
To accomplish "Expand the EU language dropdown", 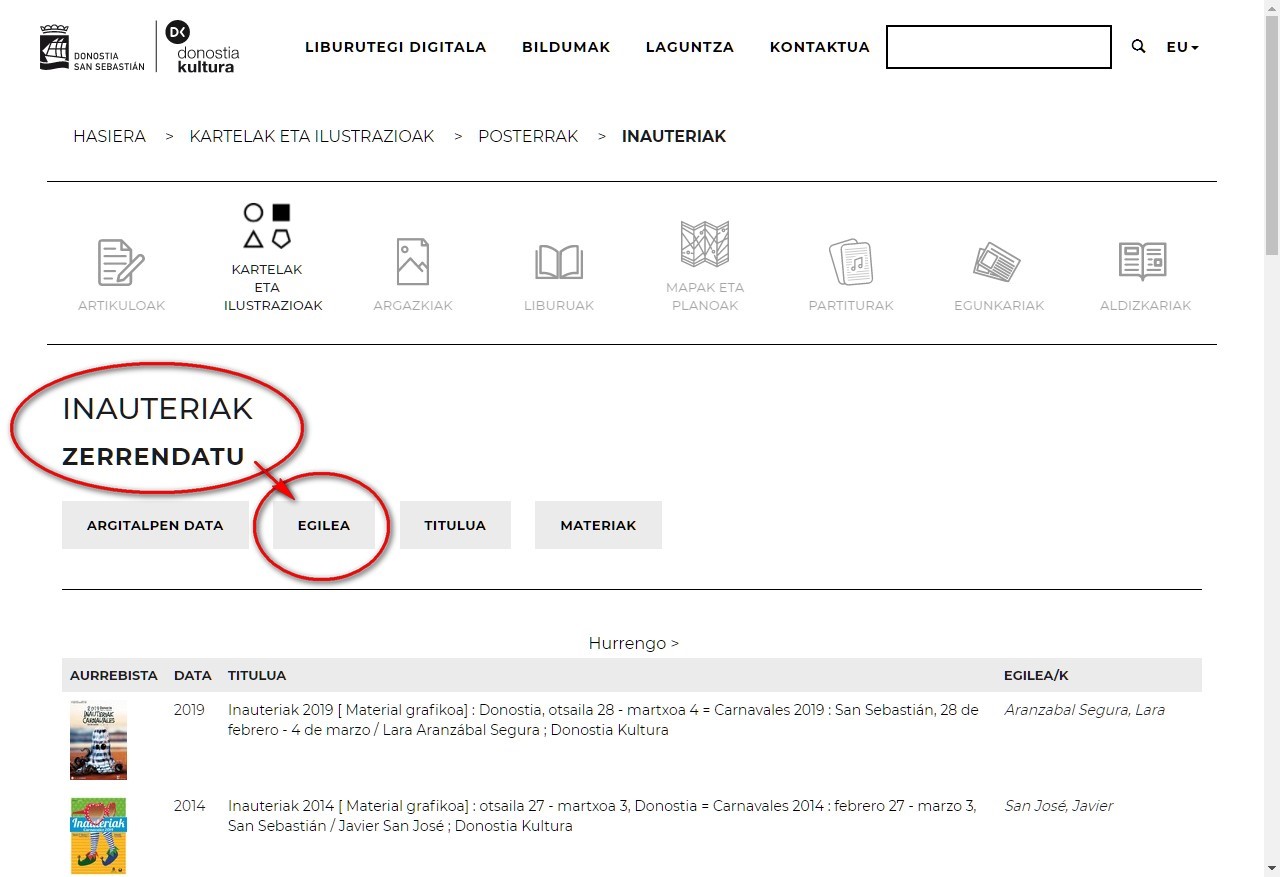I will click(x=1182, y=47).
